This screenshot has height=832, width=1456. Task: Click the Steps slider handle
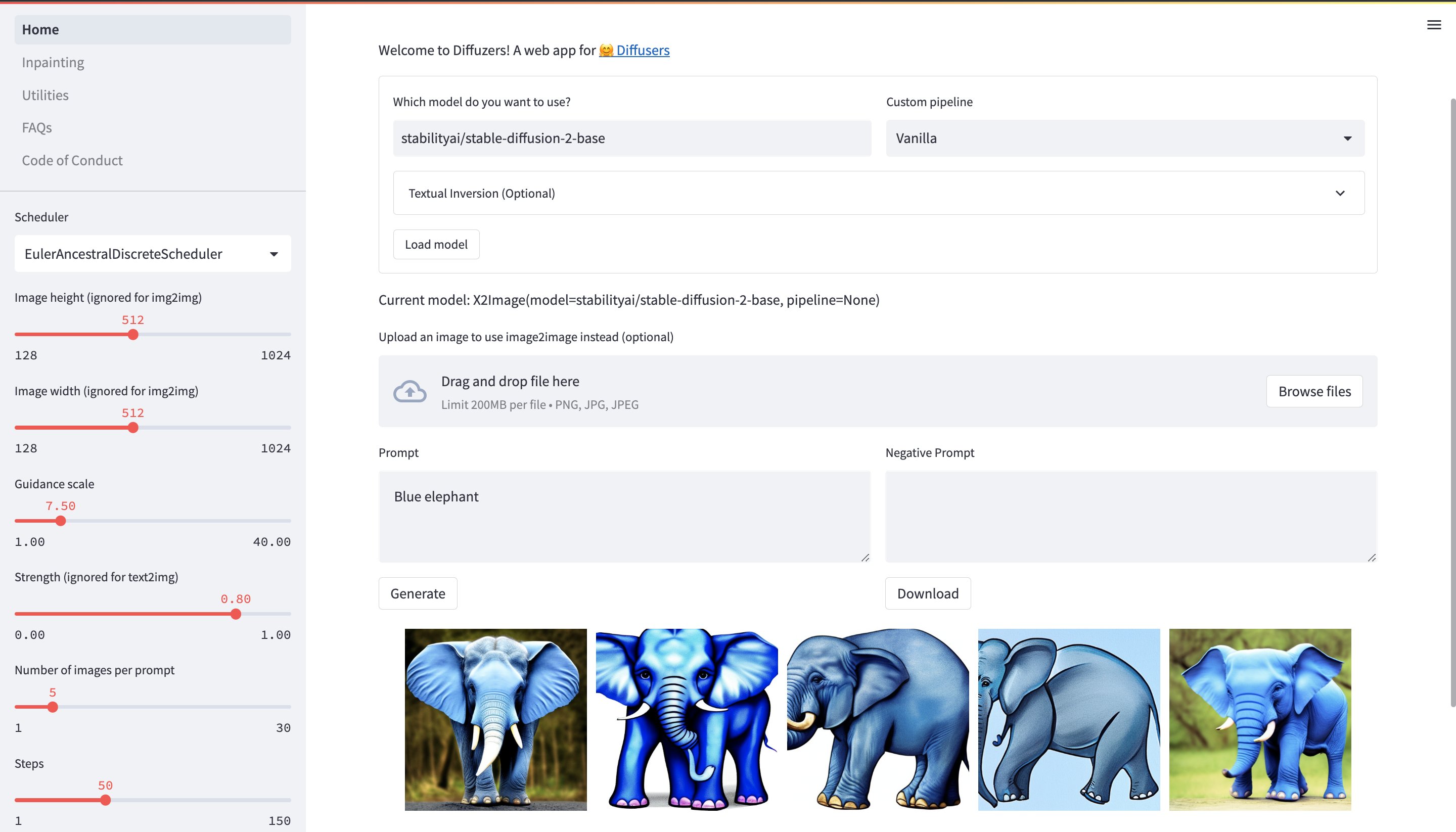[105, 800]
